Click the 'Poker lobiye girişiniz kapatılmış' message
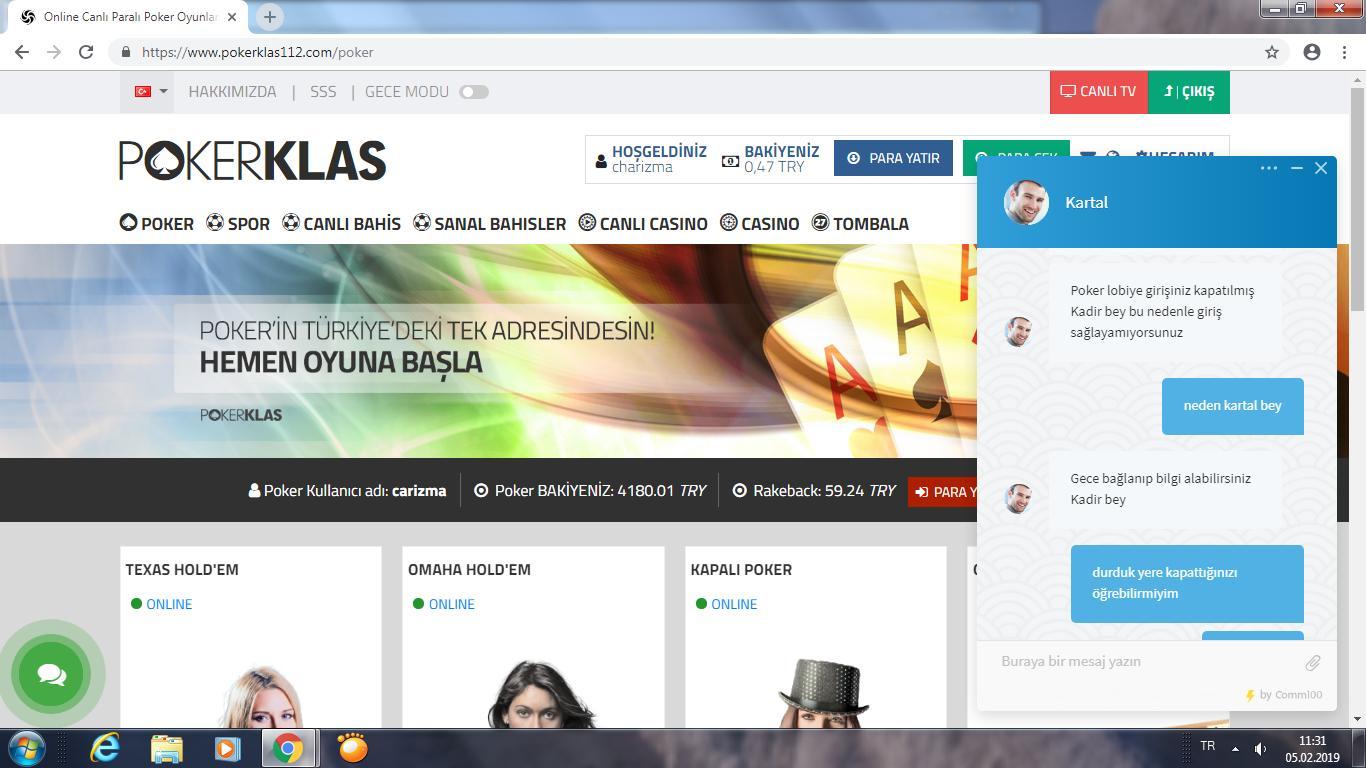The width and height of the screenshot is (1366, 768). 1165,312
